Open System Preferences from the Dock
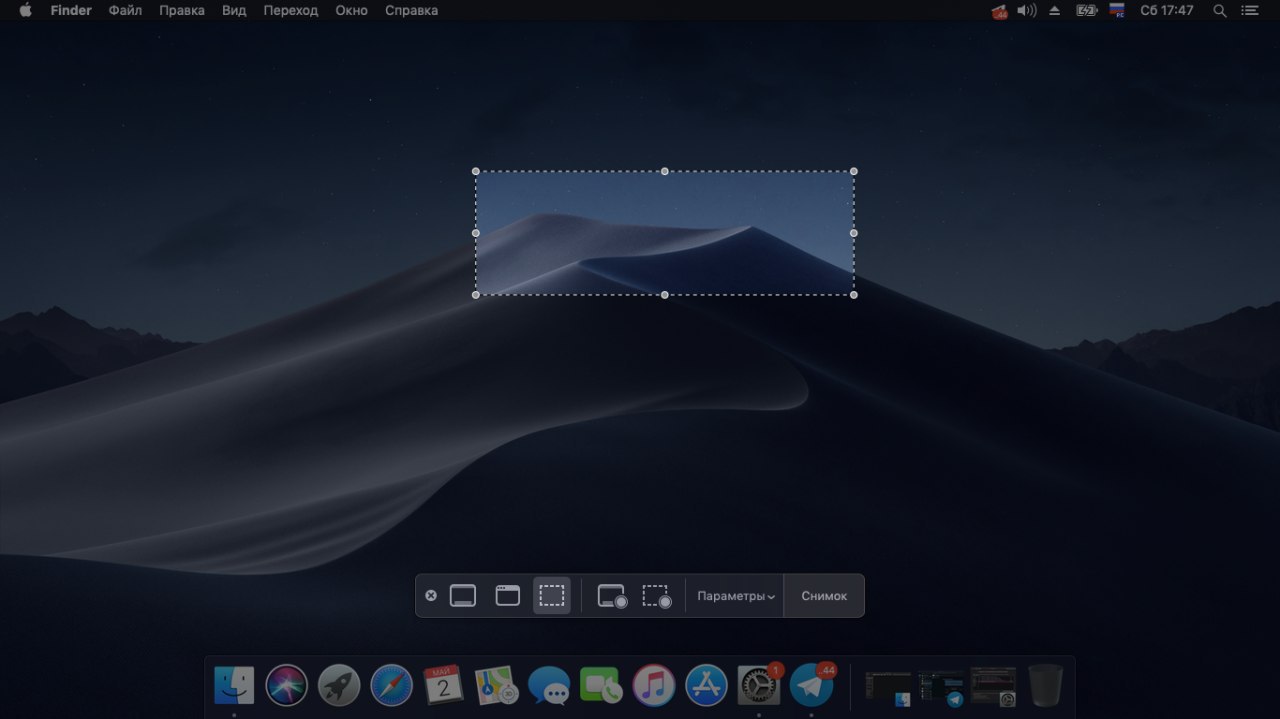This screenshot has height=719, width=1280. tap(758, 686)
